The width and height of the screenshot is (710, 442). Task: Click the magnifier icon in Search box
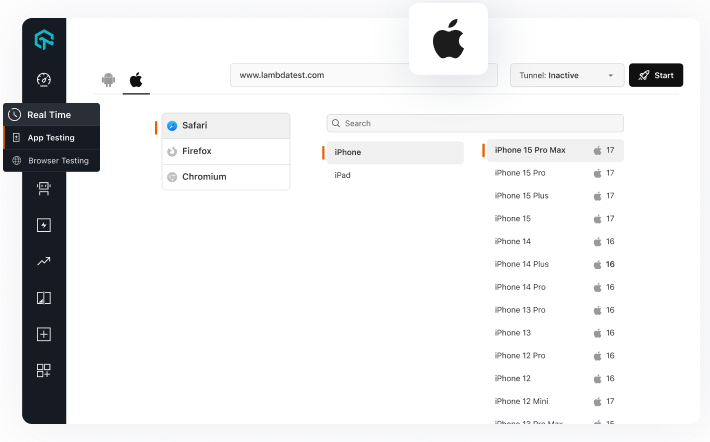pyautogui.click(x=336, y=123)
